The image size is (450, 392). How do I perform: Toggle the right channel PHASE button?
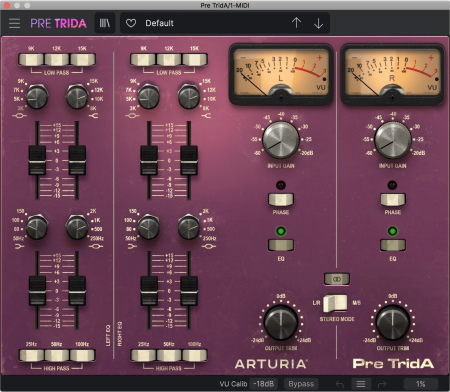coord(393,199)
